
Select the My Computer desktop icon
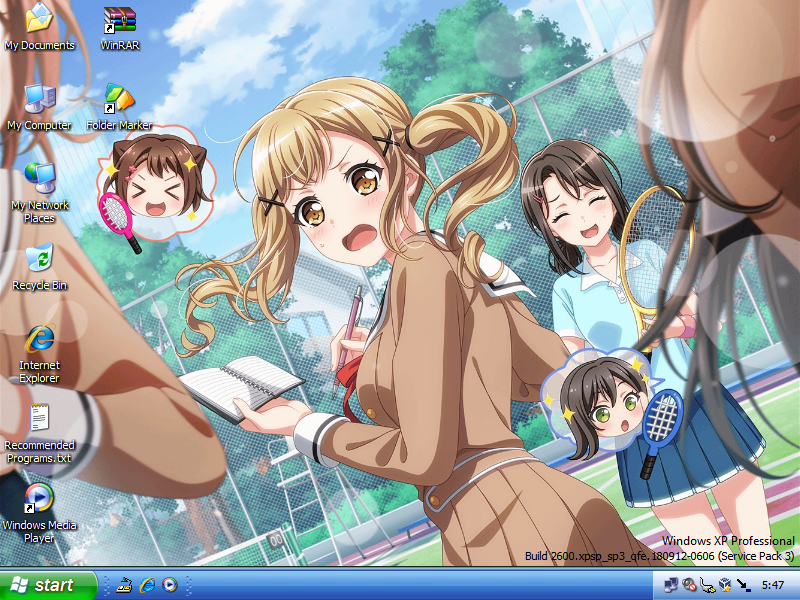(x=39, y=107)
